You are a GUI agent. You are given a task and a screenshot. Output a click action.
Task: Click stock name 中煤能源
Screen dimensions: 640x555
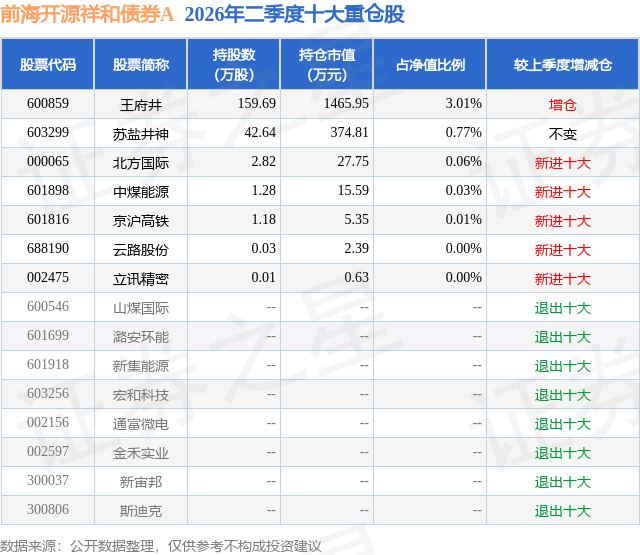(x=141, y=192)
